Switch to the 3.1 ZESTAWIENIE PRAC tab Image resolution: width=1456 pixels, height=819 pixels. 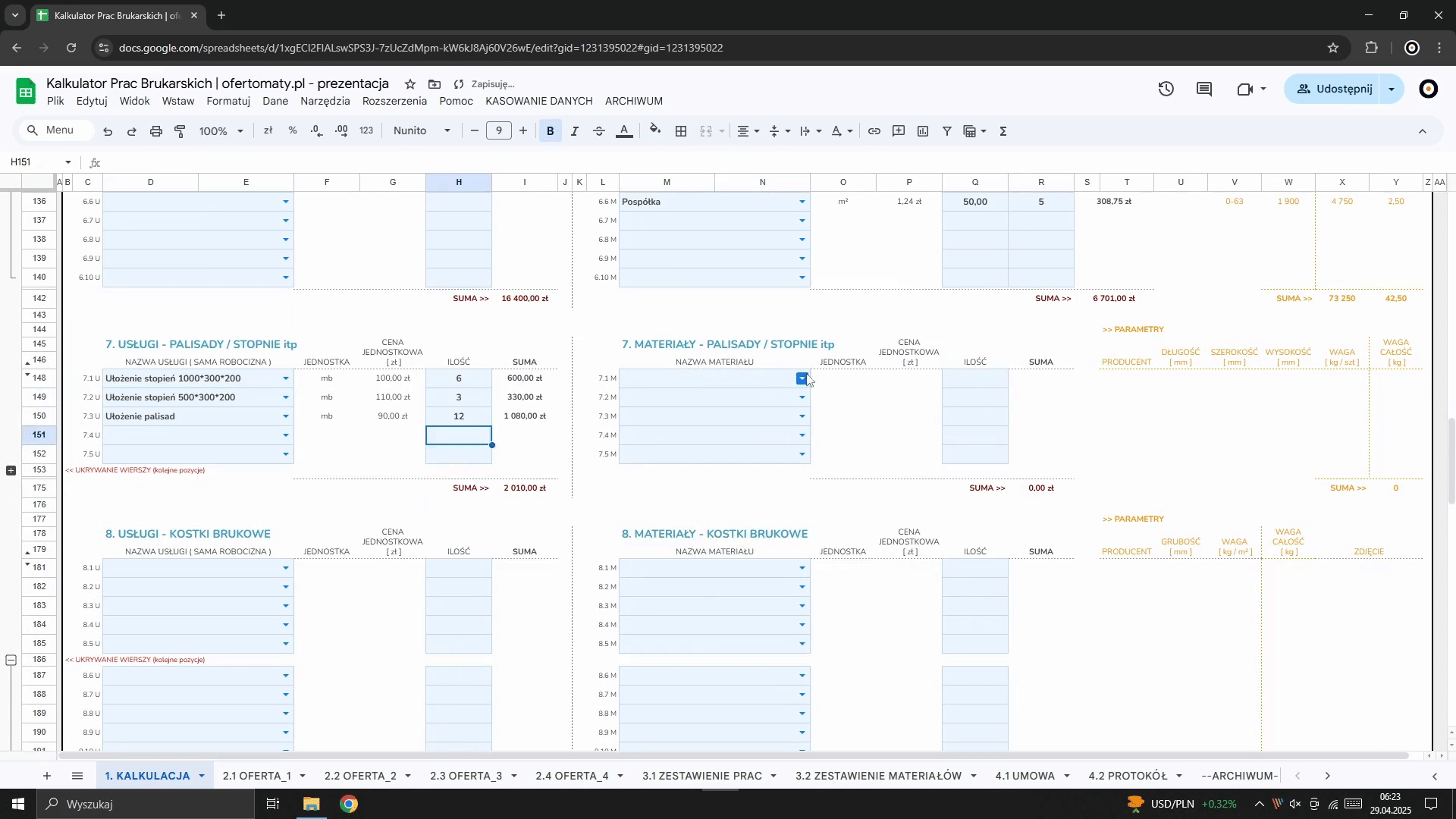(x=701, y=776)
